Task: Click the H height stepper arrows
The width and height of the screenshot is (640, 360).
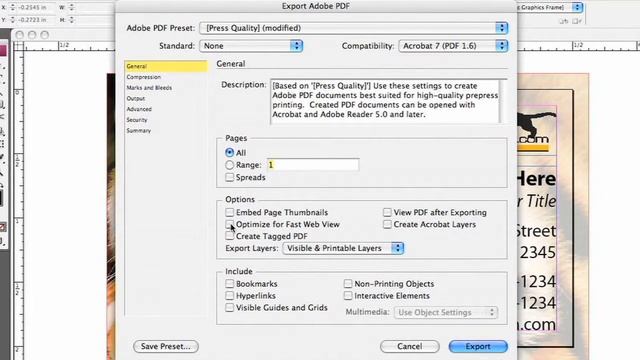Action: [x=72, y=20]
